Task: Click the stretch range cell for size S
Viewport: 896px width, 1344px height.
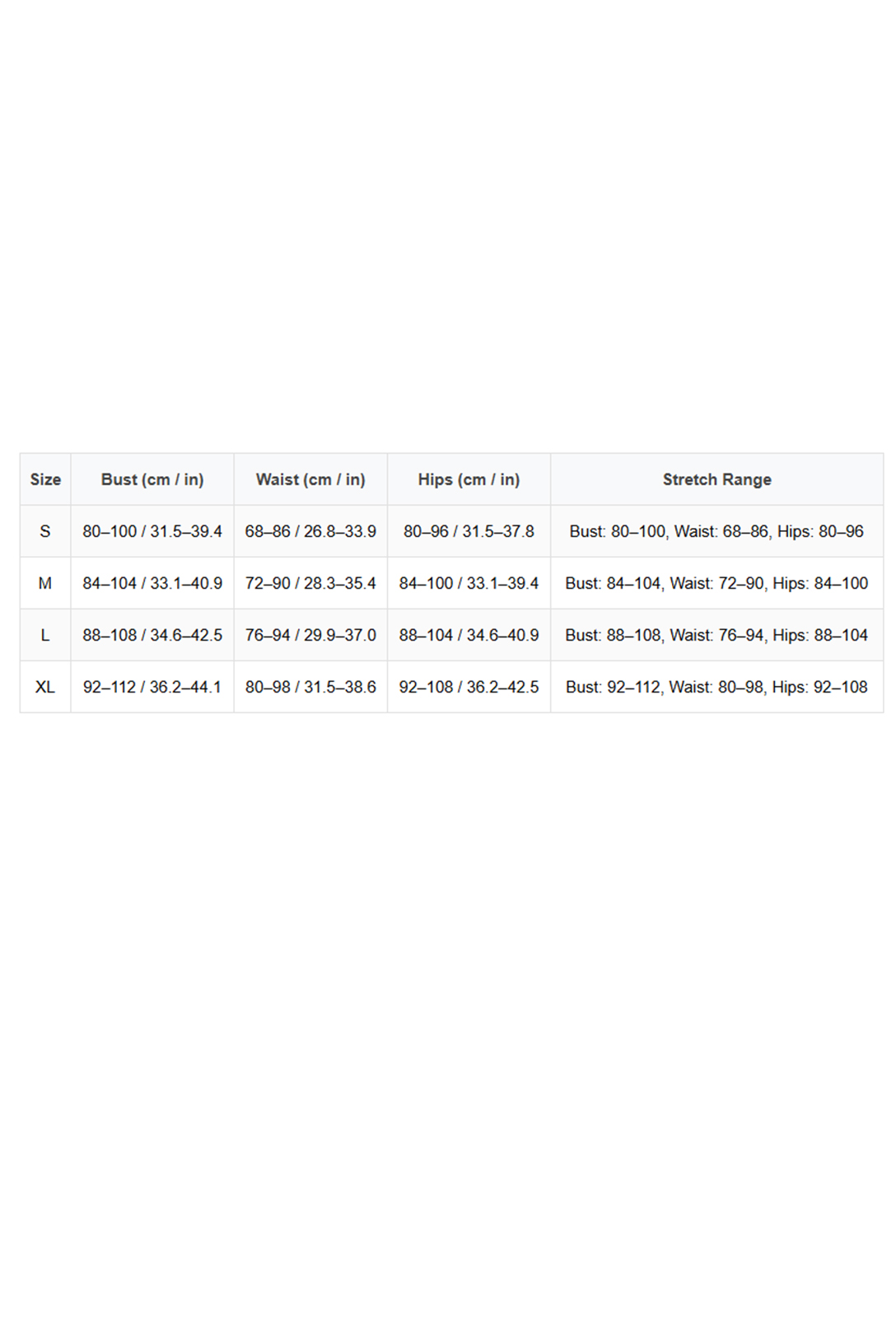Action: click(x=716, y=531)
